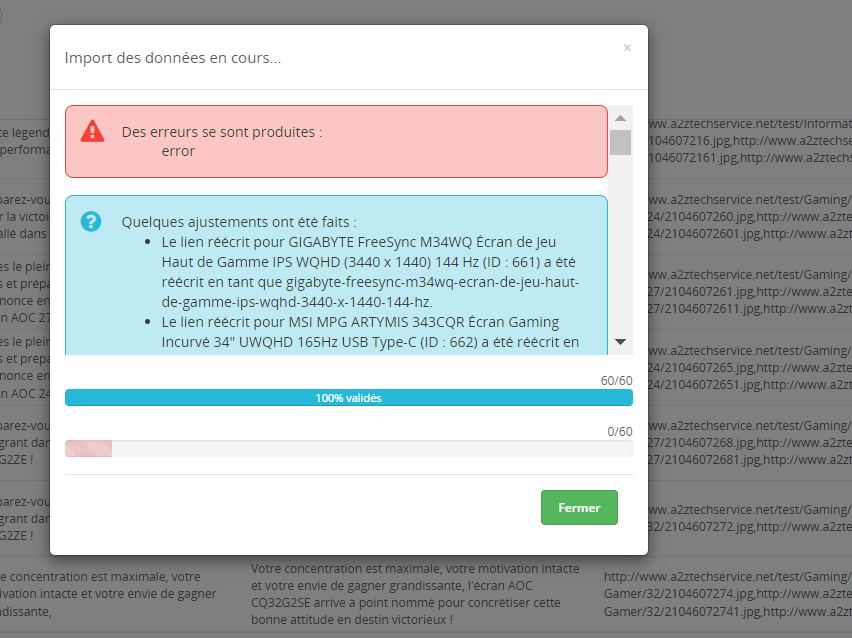Click the 'Des erreurs se sont produites' text
Screen dimensions: 852x638
pos(222,132)
